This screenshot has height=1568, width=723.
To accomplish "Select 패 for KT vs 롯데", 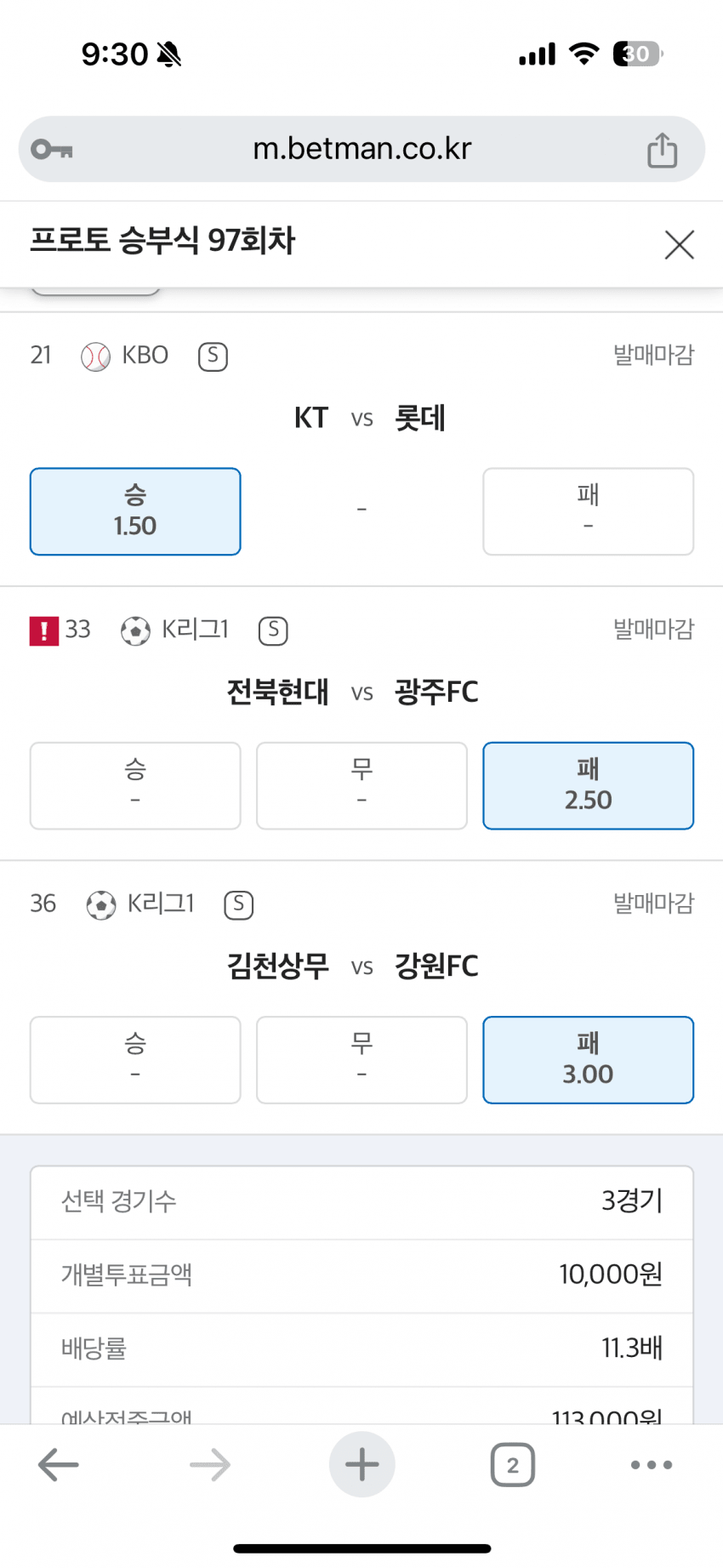I will point(588,511).
